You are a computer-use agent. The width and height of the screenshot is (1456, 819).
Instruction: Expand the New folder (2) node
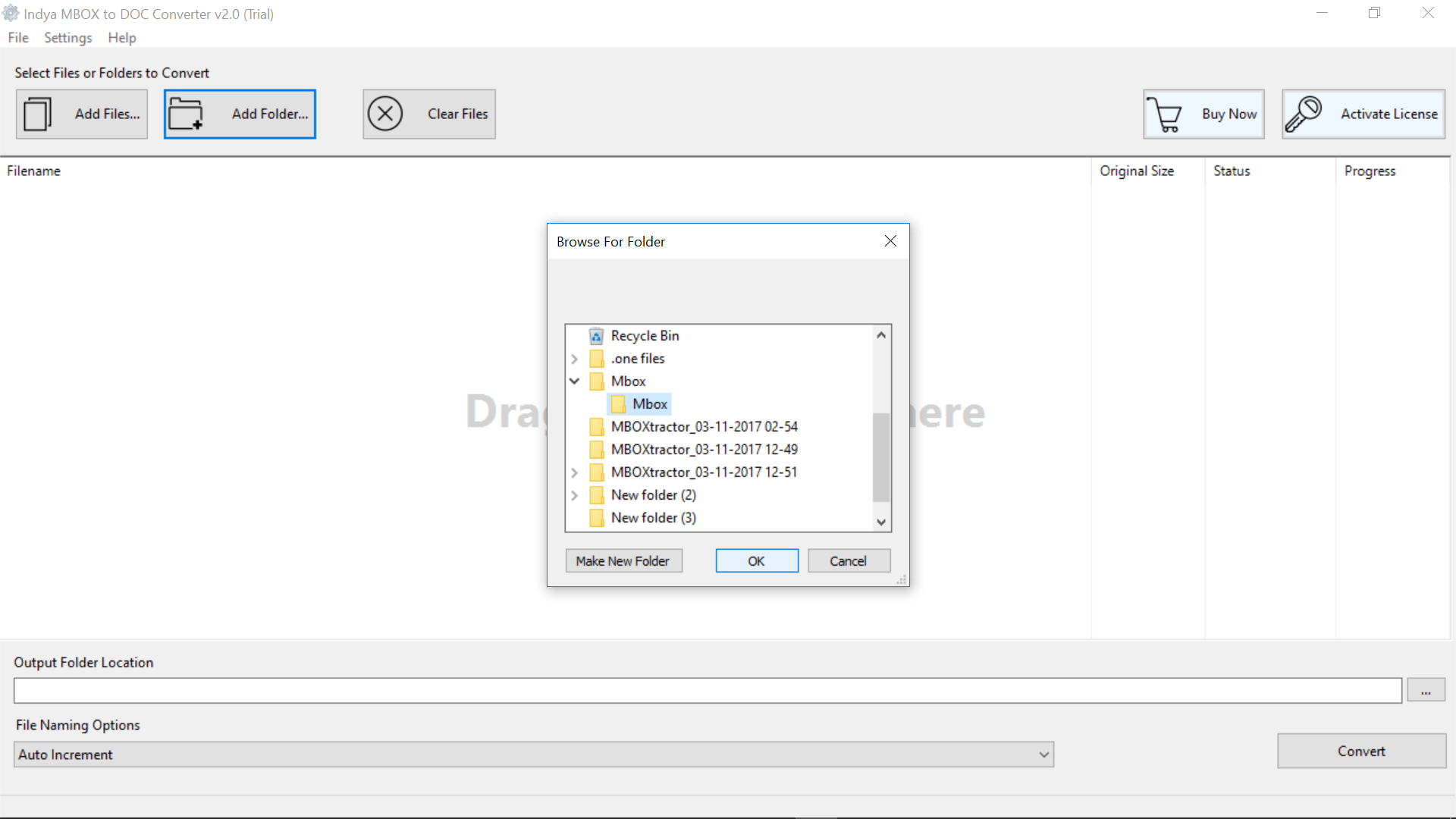pos(575,495)
